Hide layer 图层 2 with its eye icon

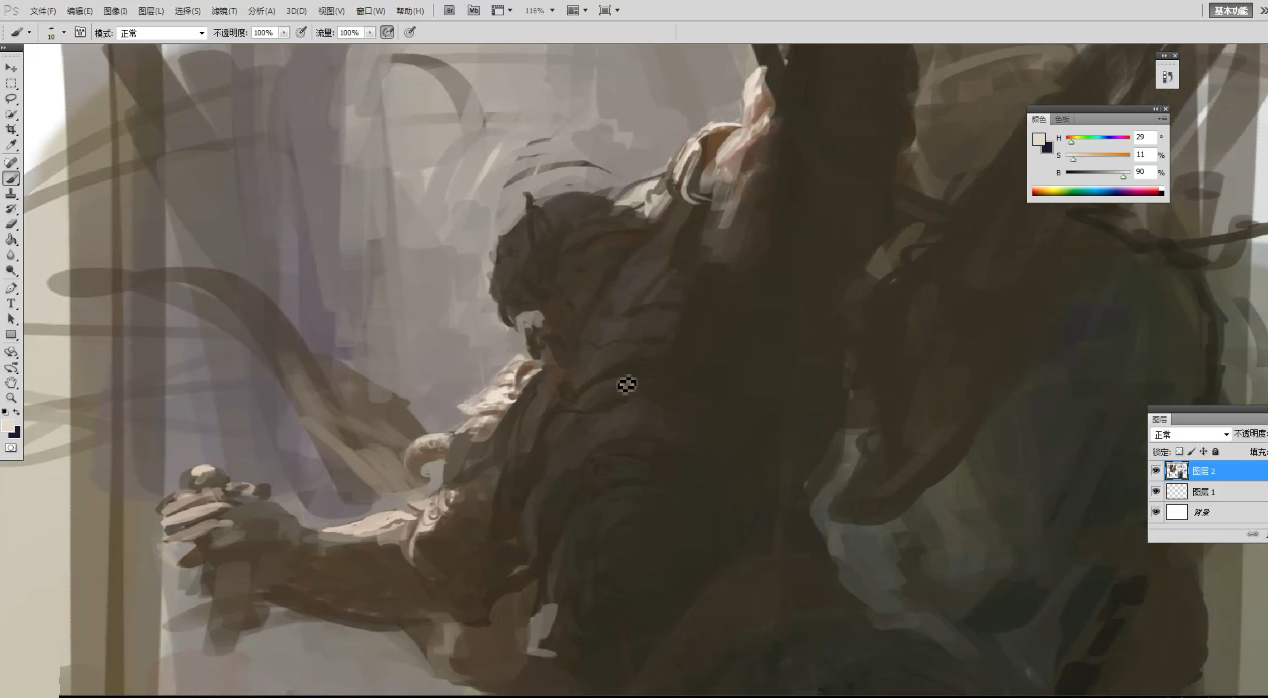1156,470
